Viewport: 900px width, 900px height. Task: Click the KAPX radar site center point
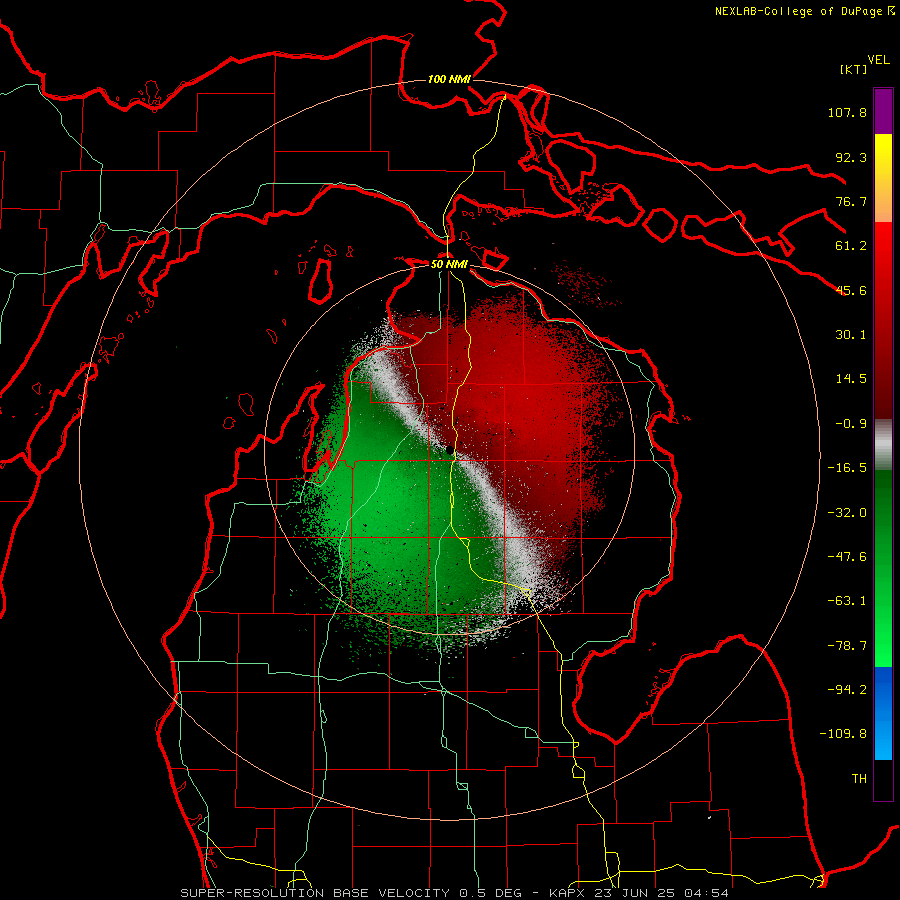(x=450, y=450)
